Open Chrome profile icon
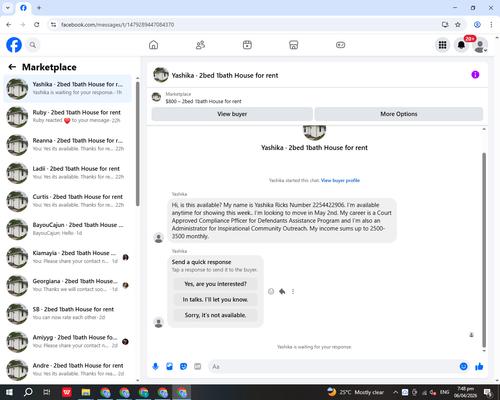Screen dimensions: 500x400 point(477,25)
